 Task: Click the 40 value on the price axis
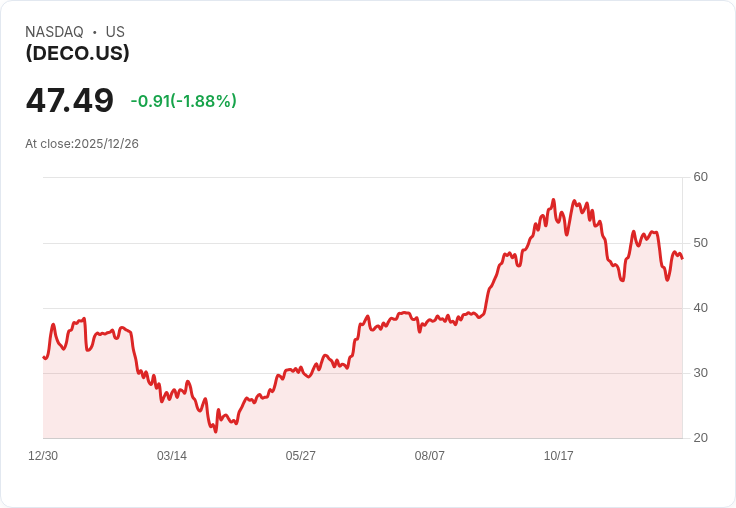(700, 308)
